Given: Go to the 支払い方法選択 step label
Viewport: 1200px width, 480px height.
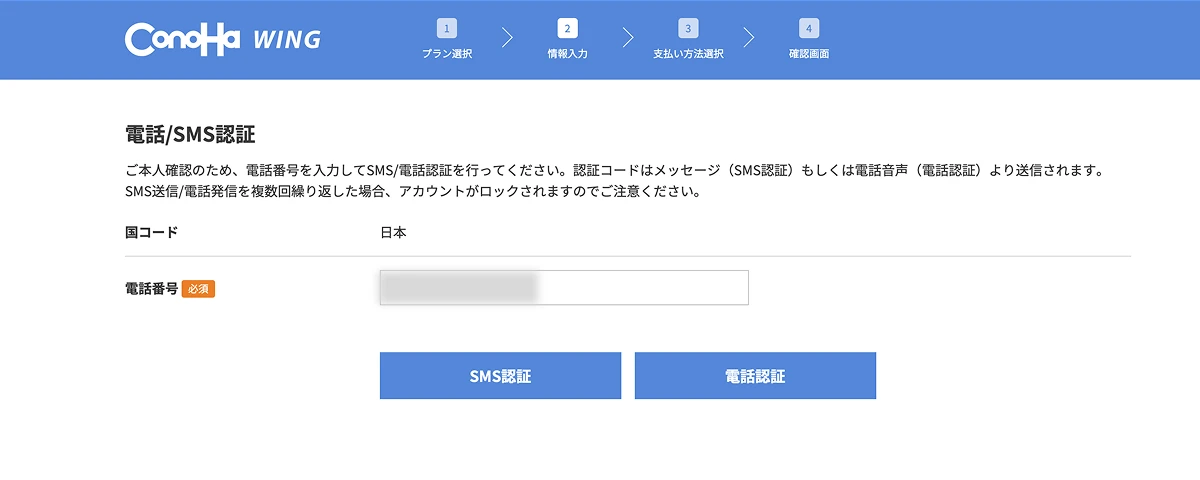Looking at the screenshot, I should [x=688, y=54].
